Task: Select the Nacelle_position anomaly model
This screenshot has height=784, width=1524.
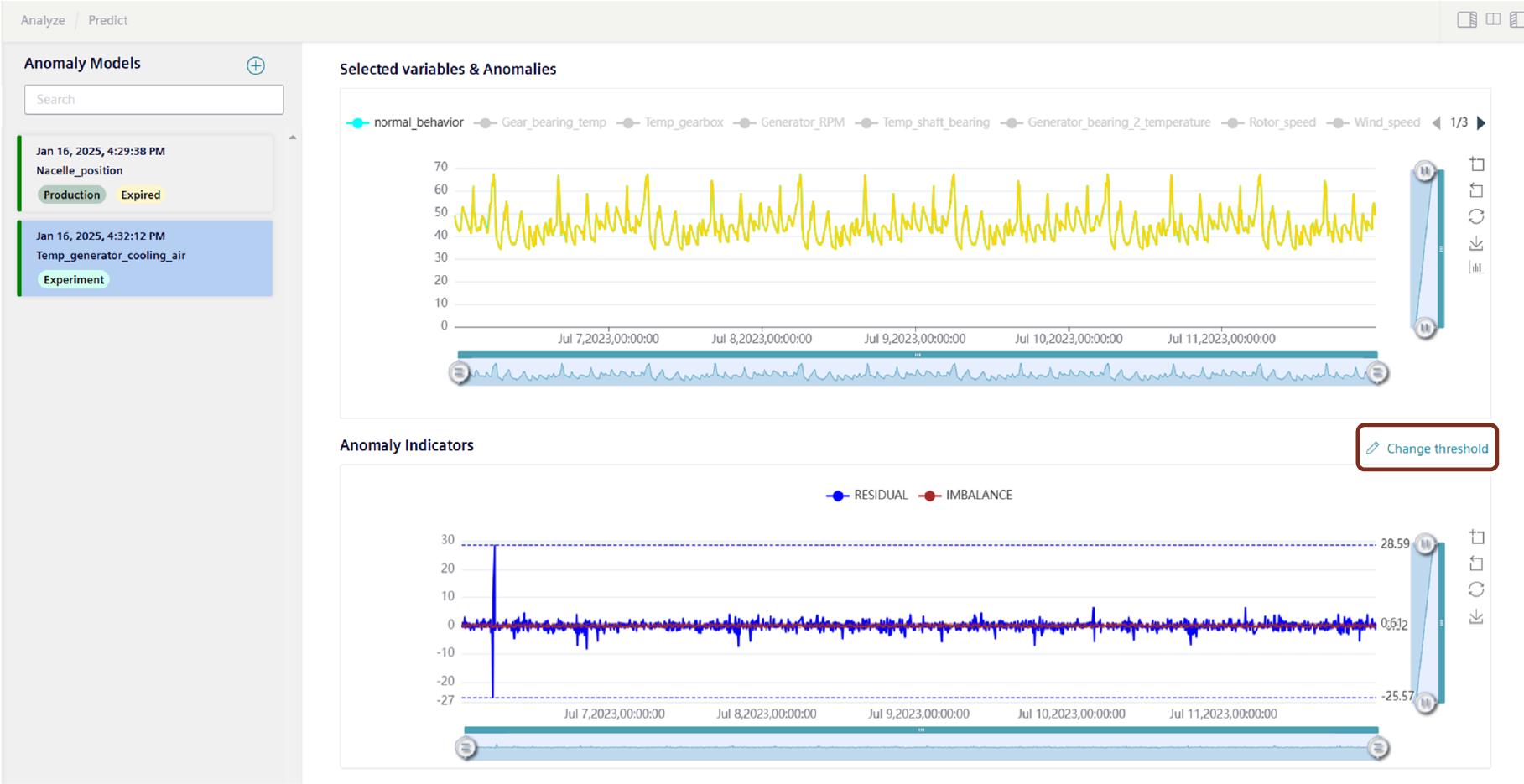Action: pyautogui.click(x=146, y=173)
